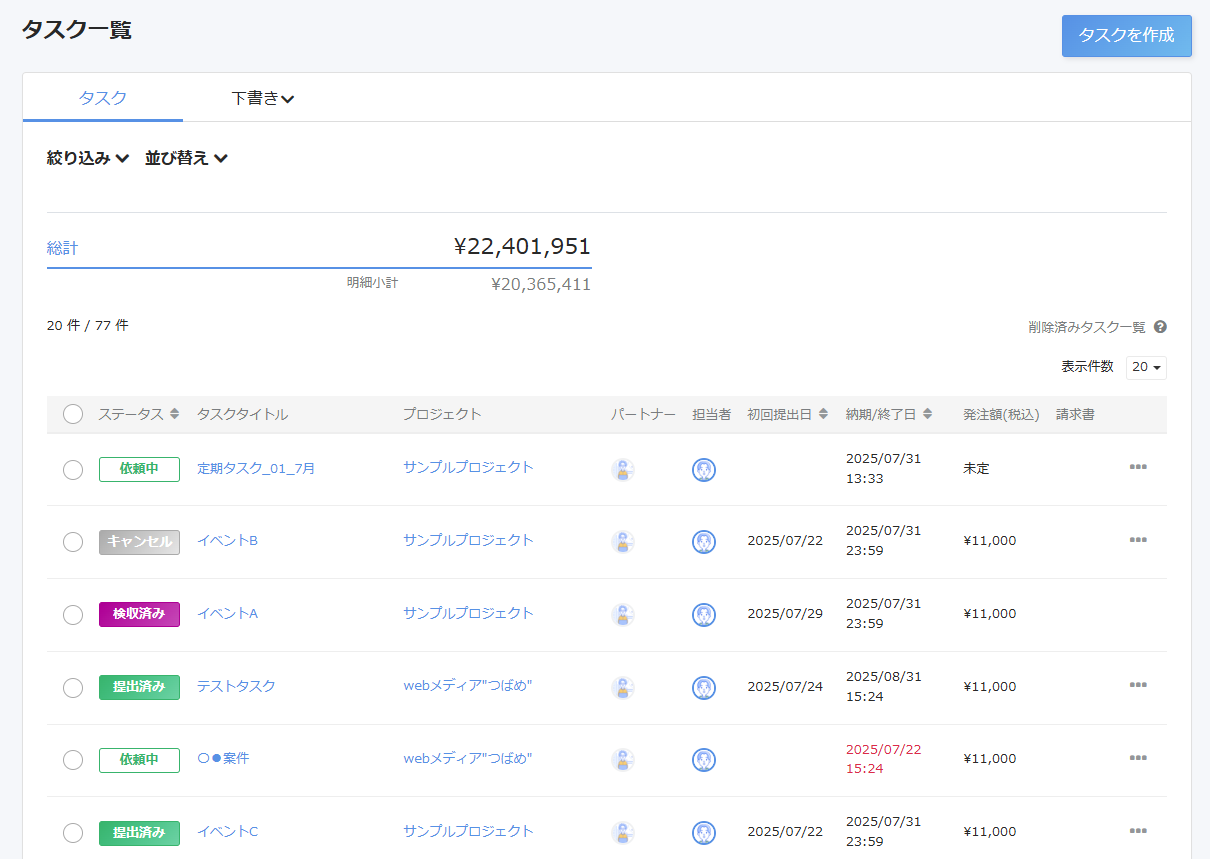Sort by 初回提出日 column arrows

click(x=823, y=414)
